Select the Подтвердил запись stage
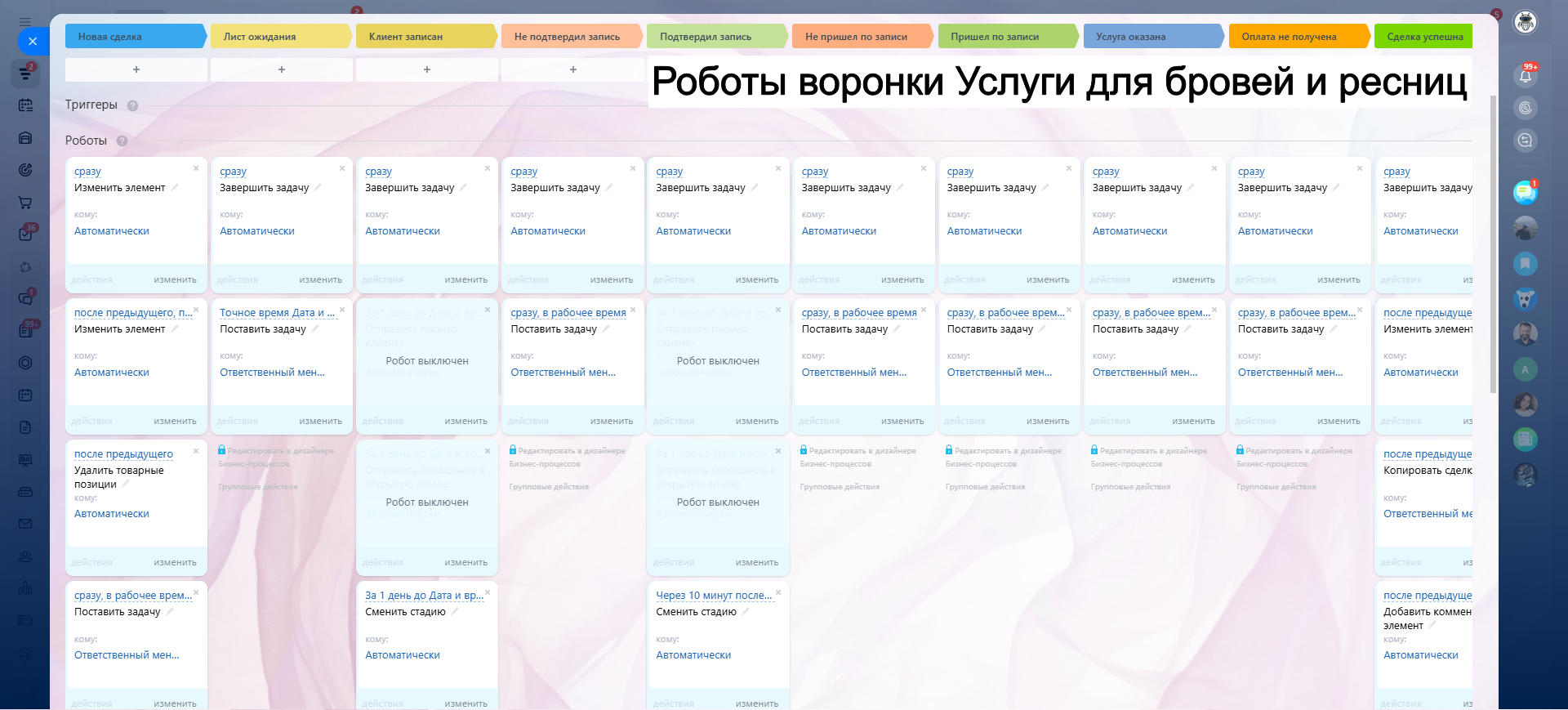The width and height of the screenshot is (1568, 710). (717, 37)
